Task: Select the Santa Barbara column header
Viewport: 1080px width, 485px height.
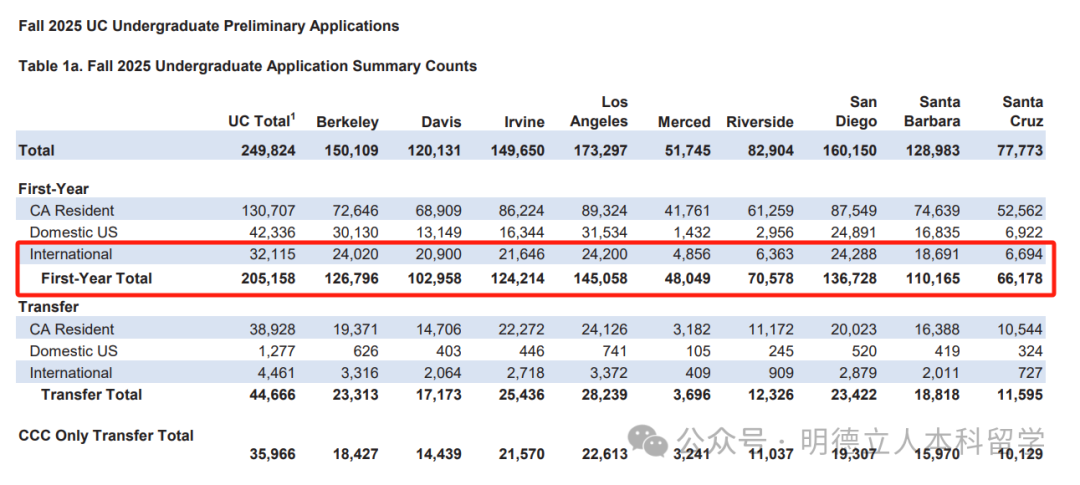Action: (937, 112)
